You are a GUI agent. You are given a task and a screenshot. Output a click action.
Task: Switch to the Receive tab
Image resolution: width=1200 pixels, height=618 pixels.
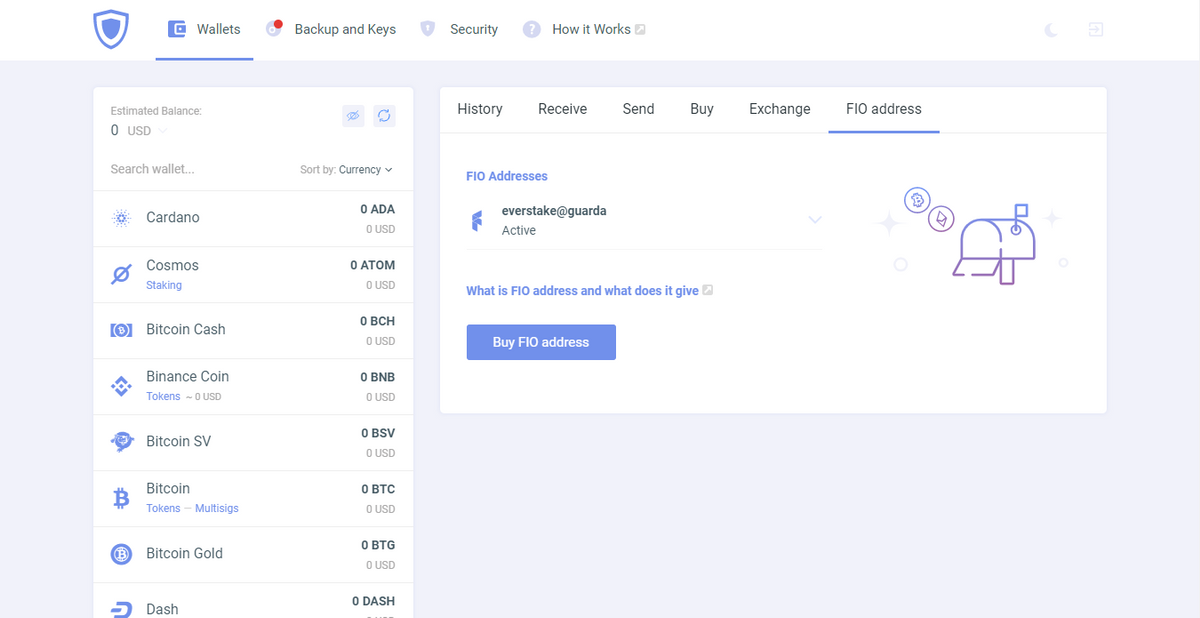click(562, 109)
